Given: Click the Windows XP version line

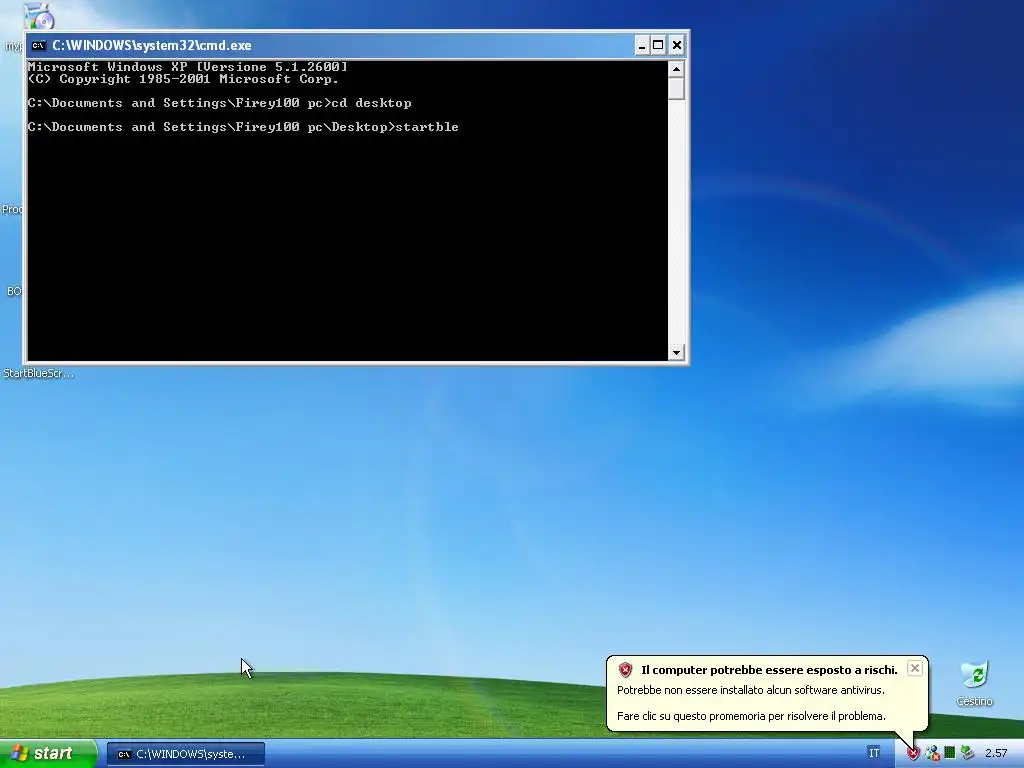Looking at the screenshot, I should pyautogui.click(x=187, y=67).
